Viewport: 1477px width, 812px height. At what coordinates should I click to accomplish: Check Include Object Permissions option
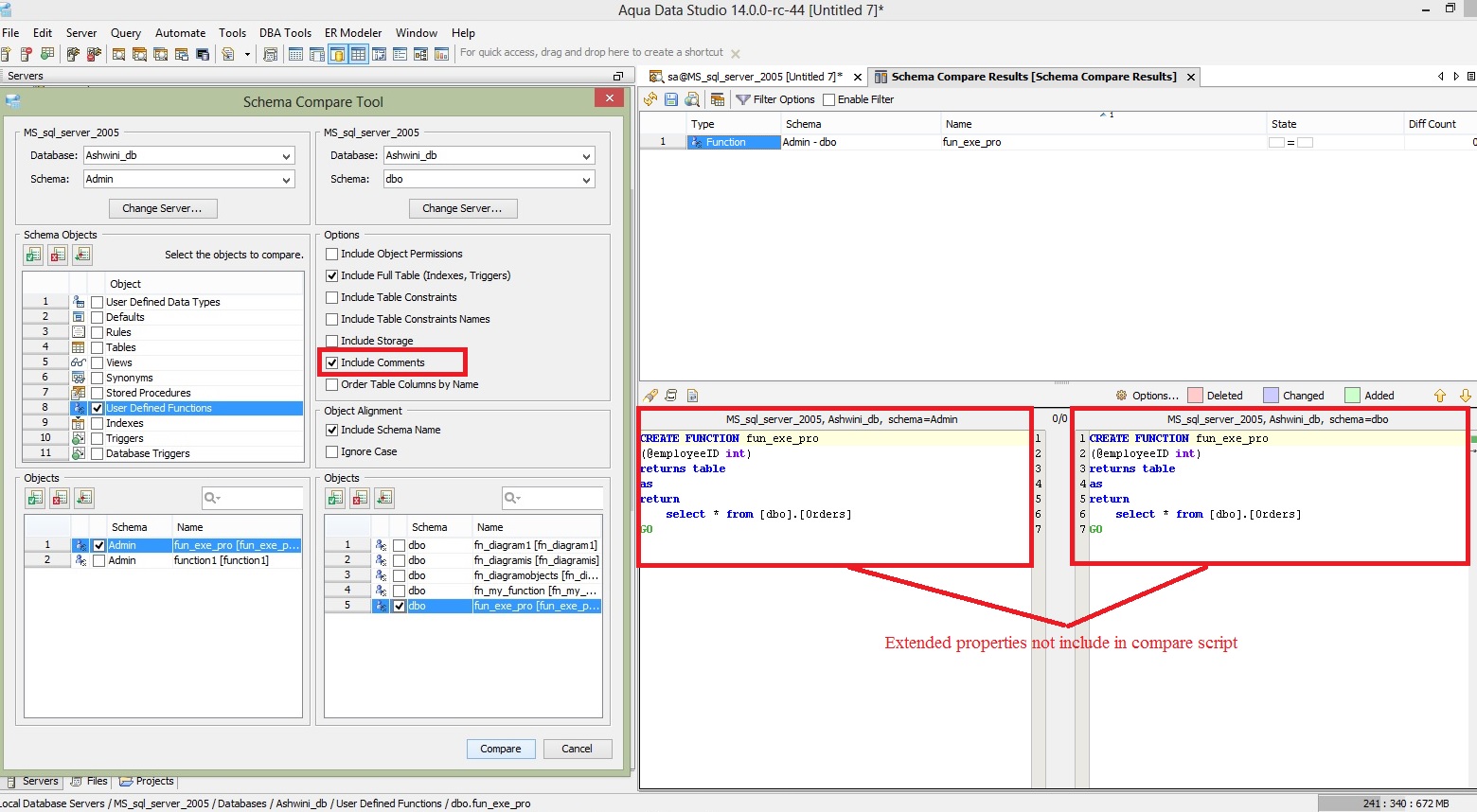pyautogui.click(x=332, y=254)
